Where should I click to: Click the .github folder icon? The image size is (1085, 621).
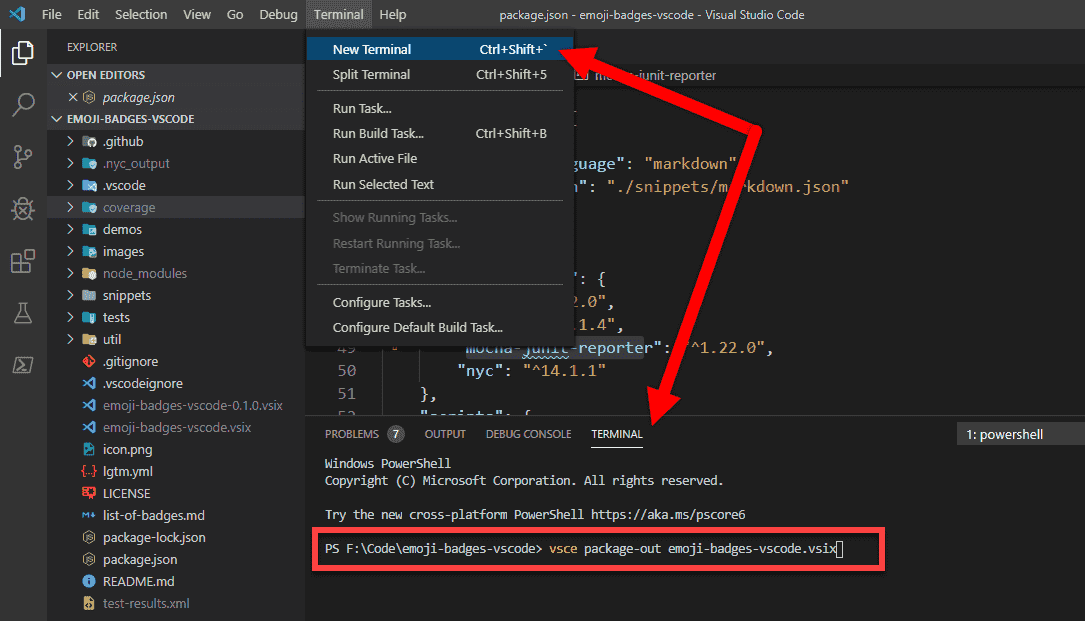[89, 141]
